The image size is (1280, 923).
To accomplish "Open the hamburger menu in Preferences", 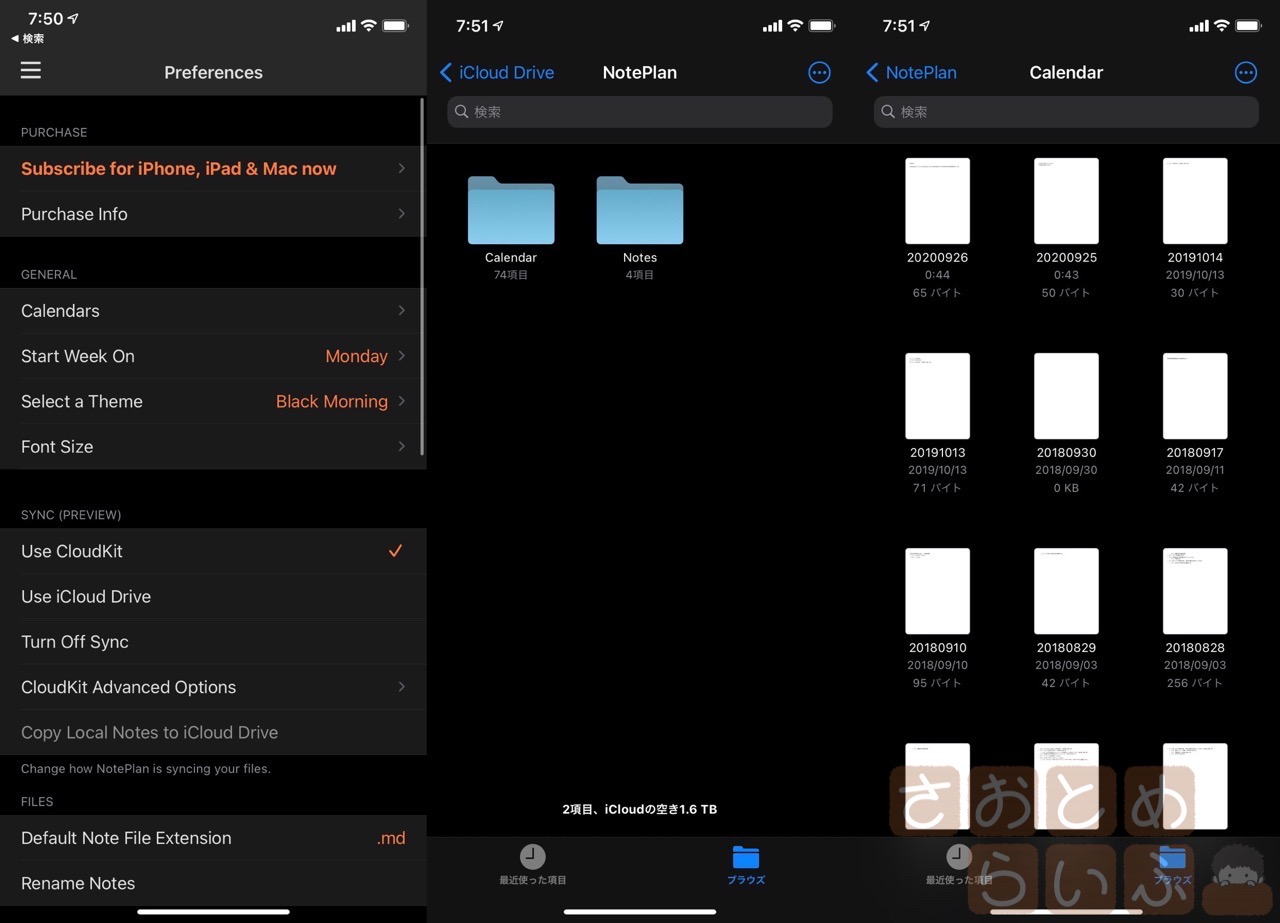I will [x=31, y=70].
